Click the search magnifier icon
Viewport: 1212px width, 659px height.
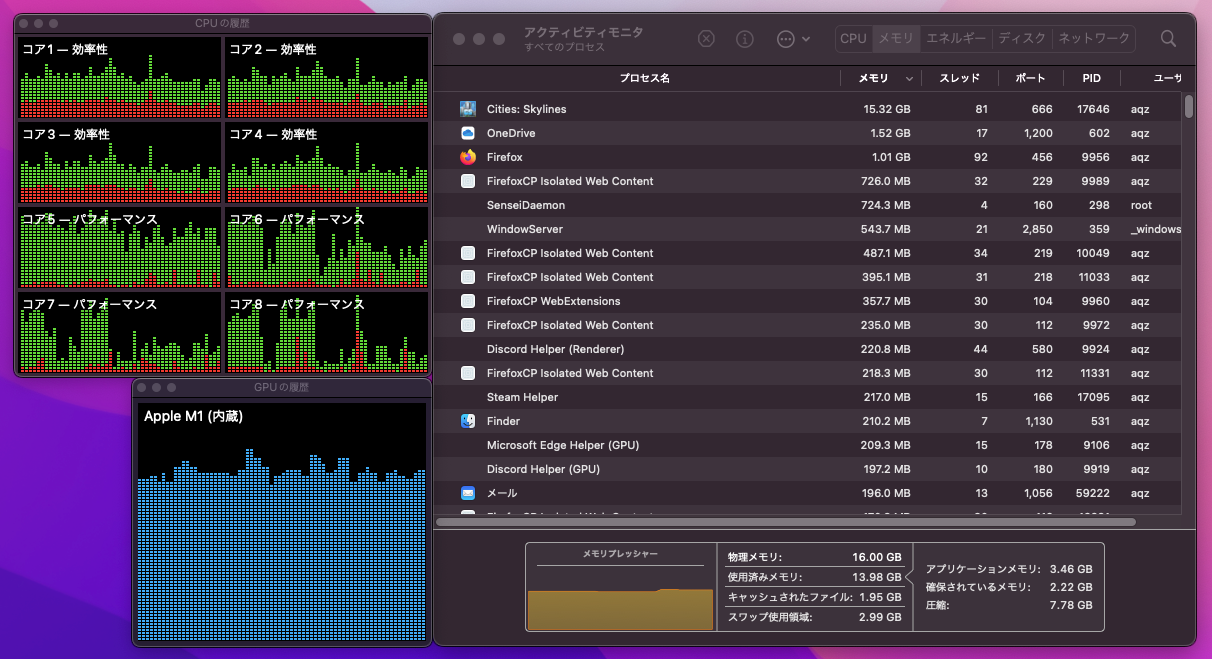point(1168,39)
